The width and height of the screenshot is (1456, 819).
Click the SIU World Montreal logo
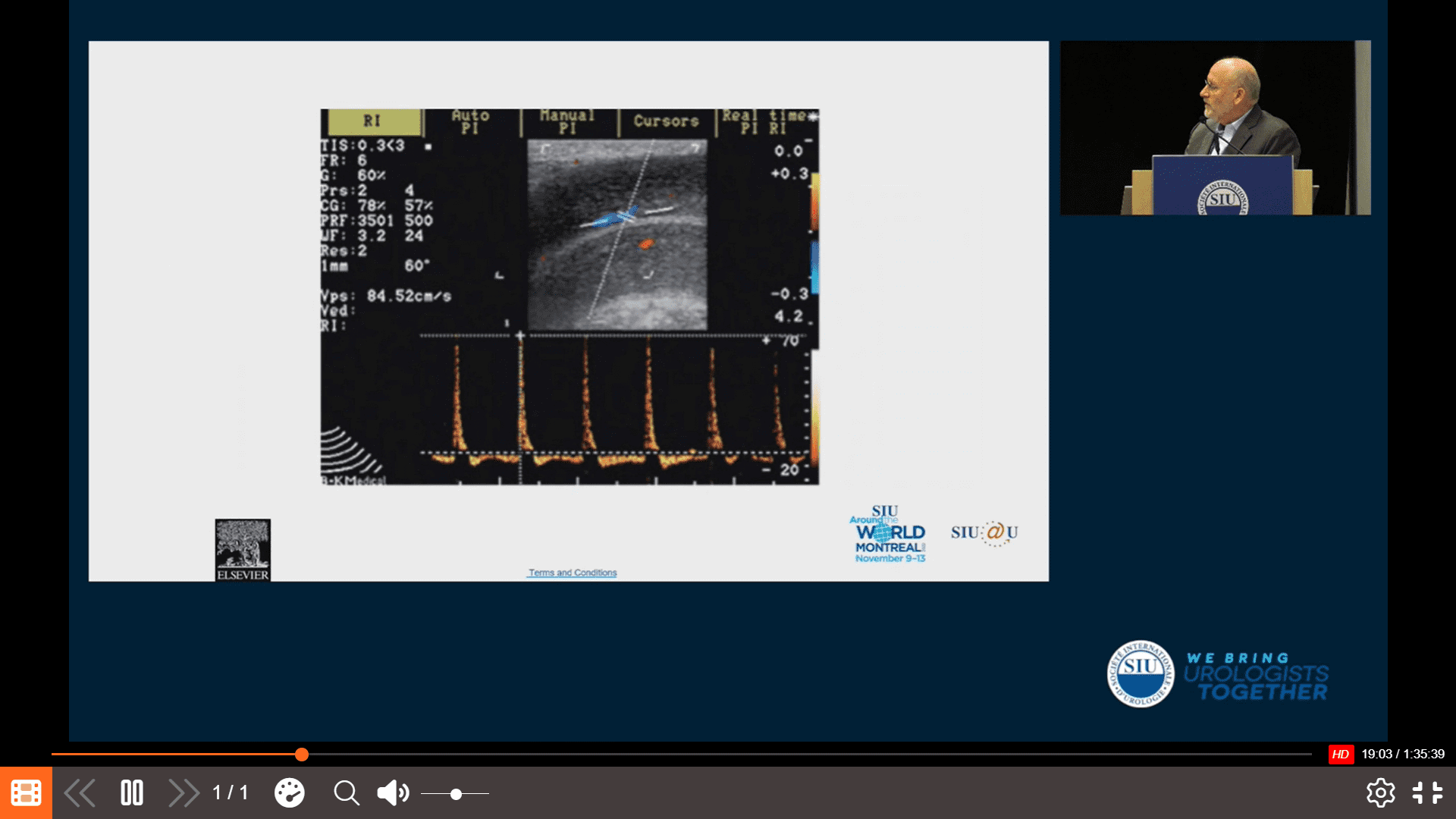coord(888,534)
